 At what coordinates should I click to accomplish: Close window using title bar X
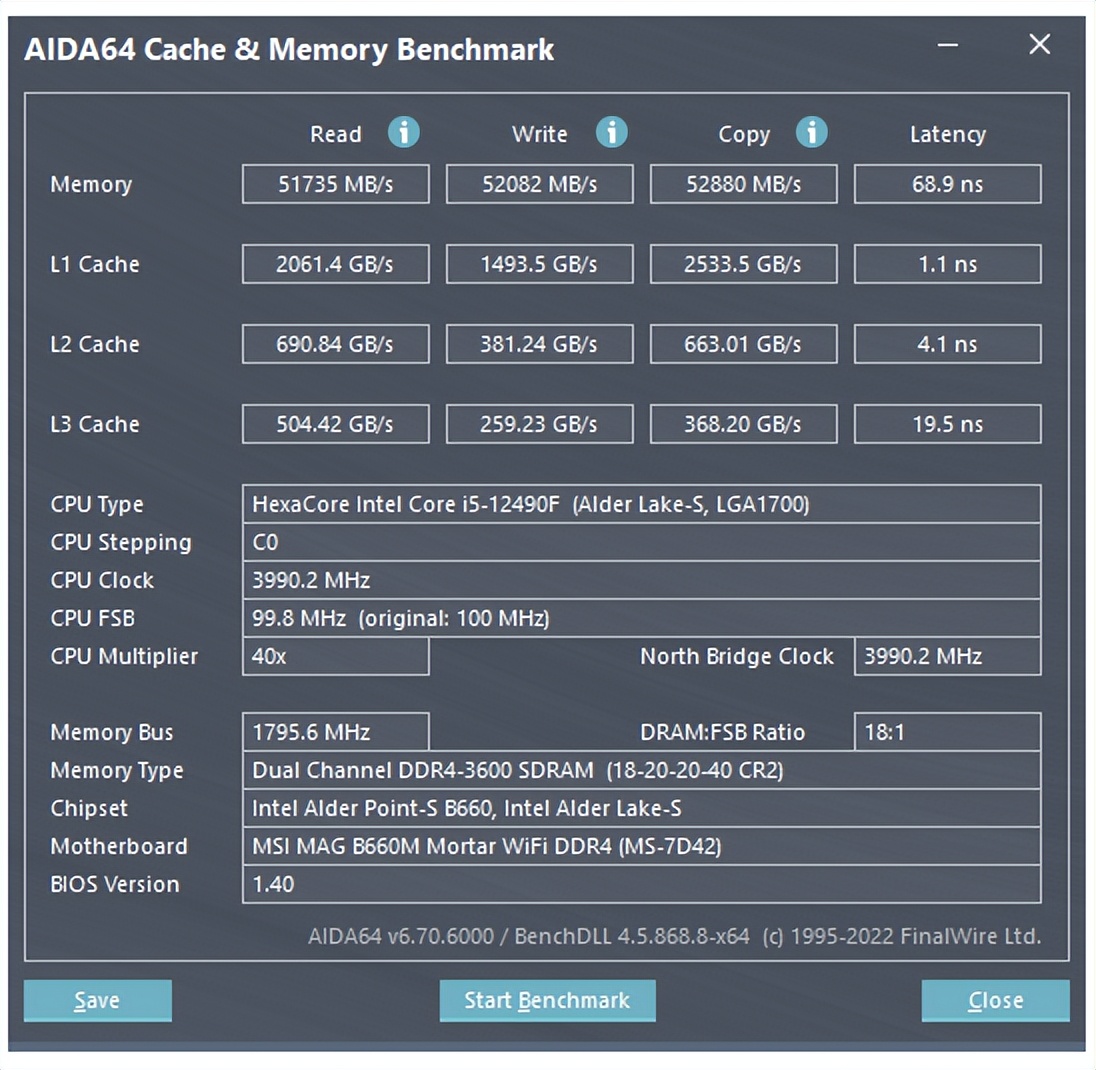1040,45
